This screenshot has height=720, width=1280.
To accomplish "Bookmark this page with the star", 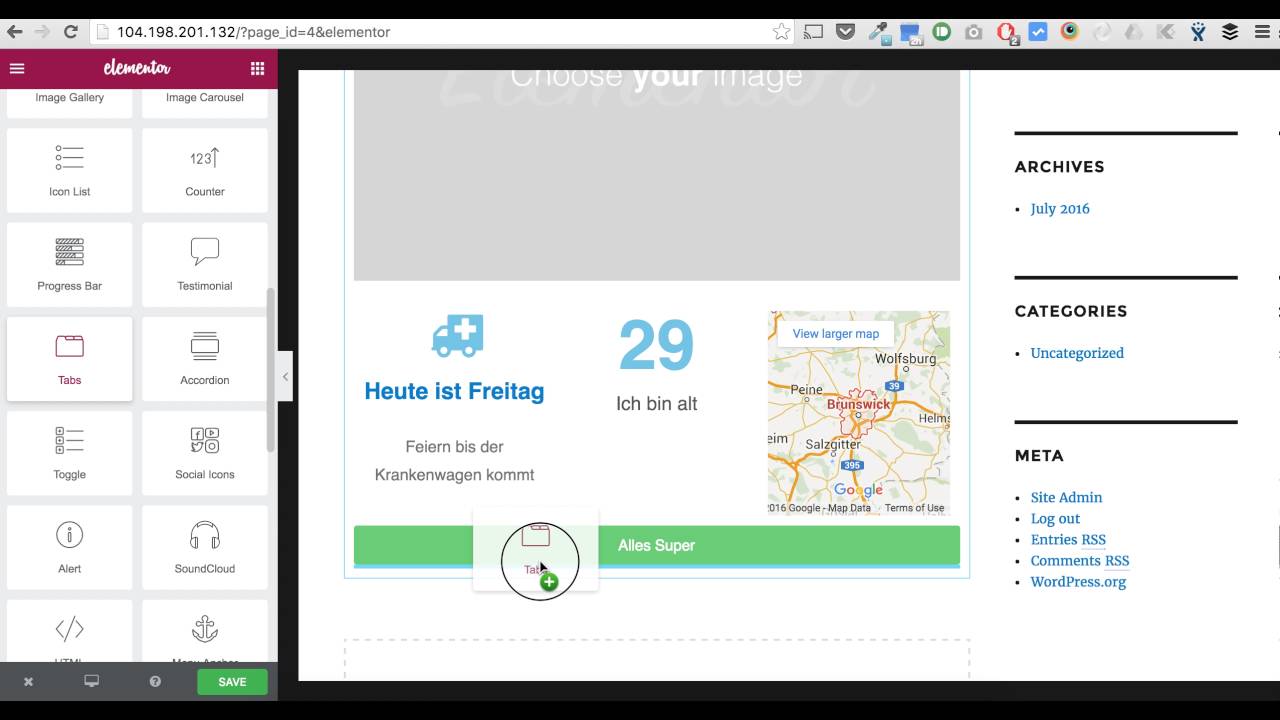I will [781, 32].
